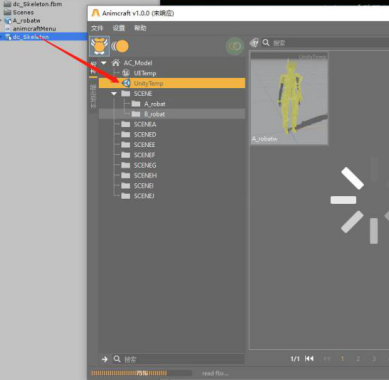Click the A_robat folder icon
389x380 pixels.
pos(136,104)
